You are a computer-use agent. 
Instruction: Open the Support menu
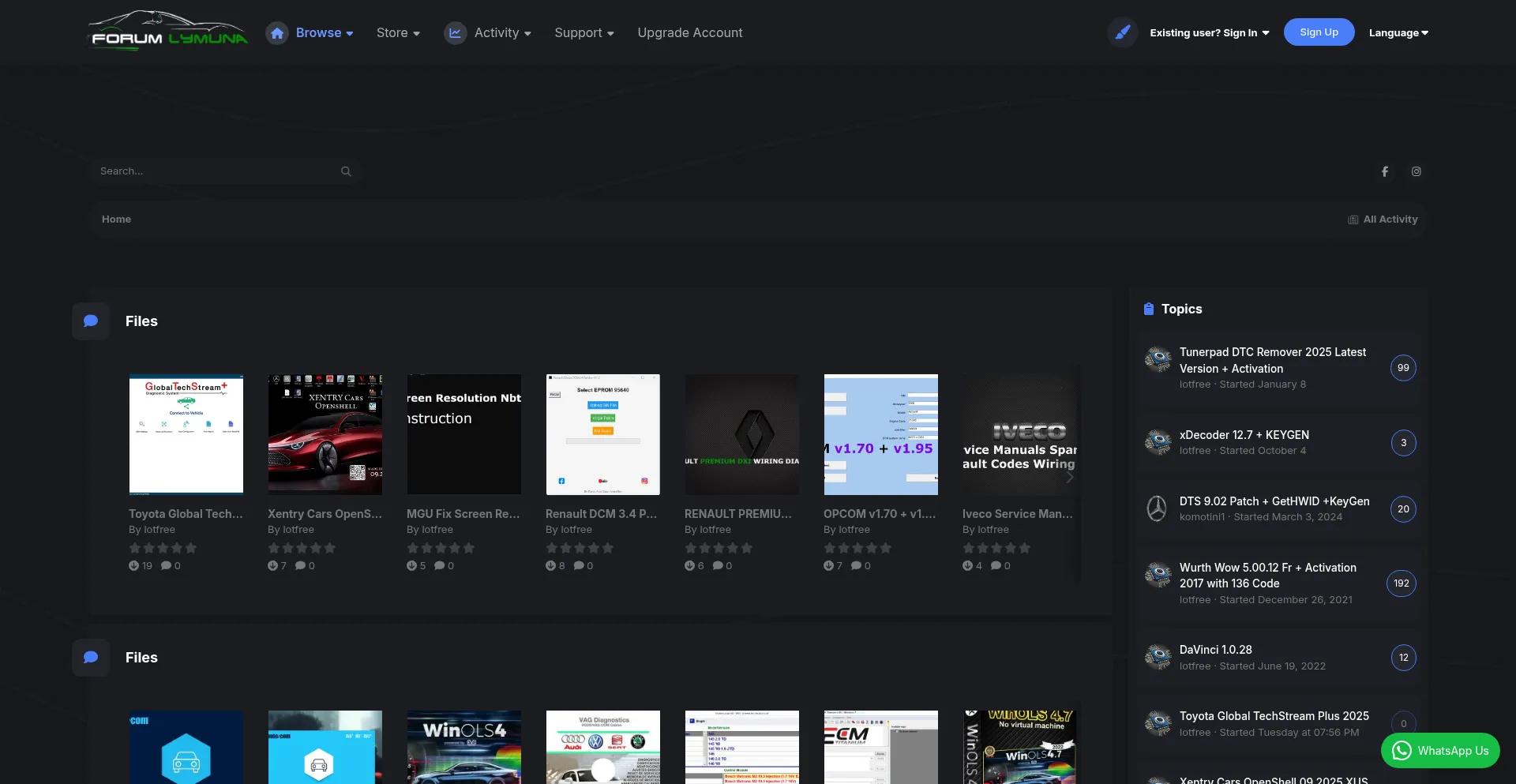coord(584,33)
